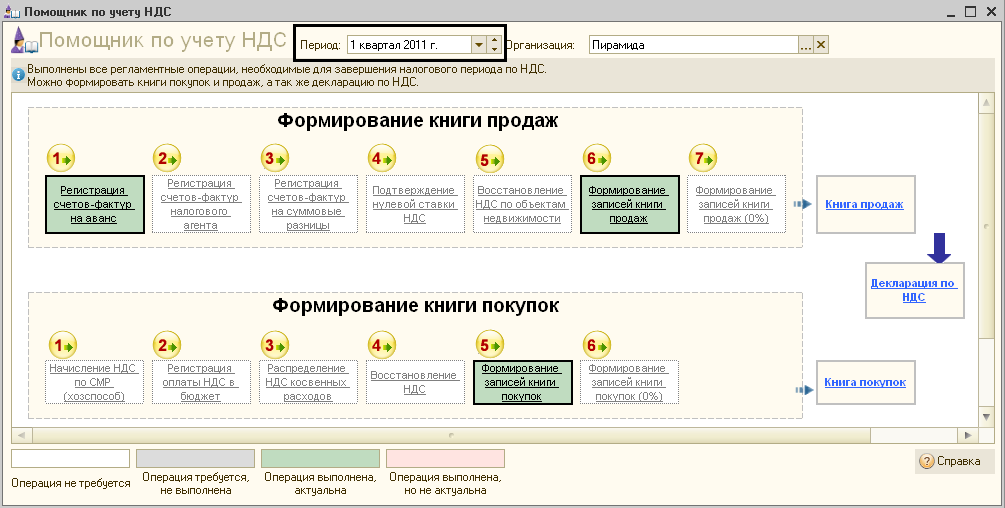
Task: Click step 1 icon in Формирование книги продаж
Action: [x=61, y=158]
